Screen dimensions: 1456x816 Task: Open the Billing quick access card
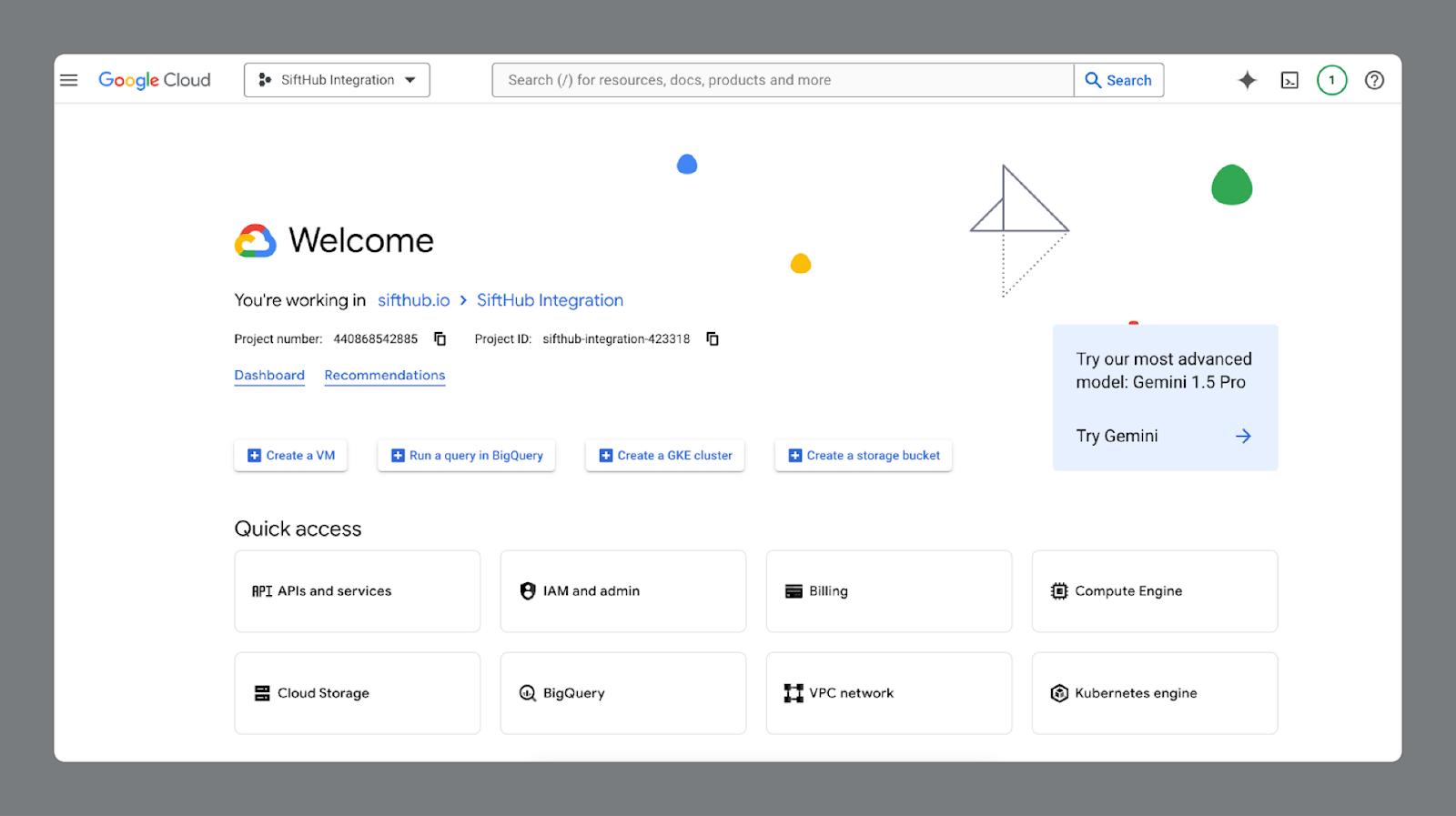click(889, 591)
